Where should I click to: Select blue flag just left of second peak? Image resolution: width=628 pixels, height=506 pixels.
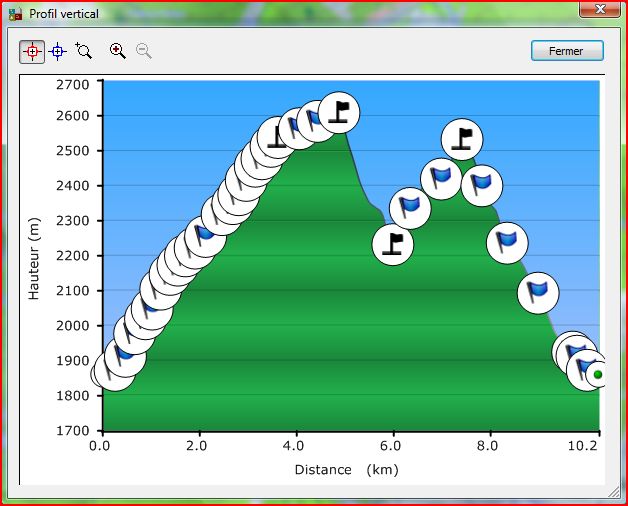tap(441, 179)
